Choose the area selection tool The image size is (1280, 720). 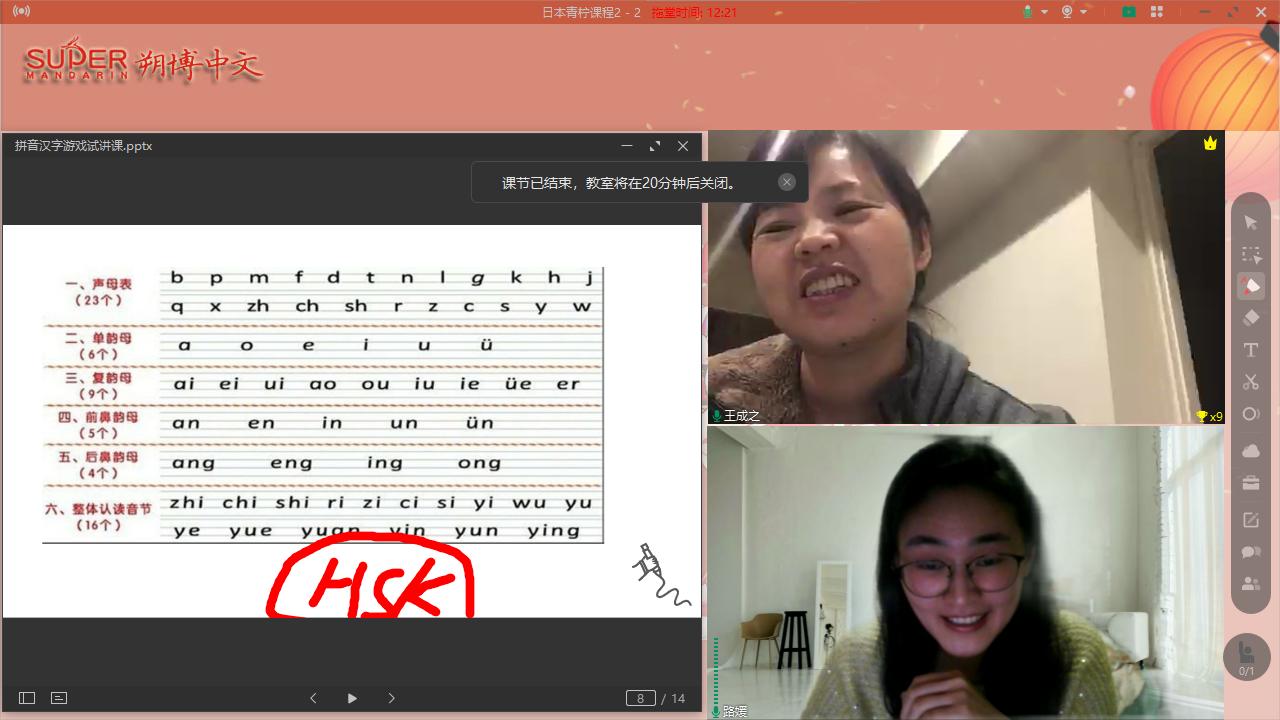pyautogui.click(x=1250, y=255)
